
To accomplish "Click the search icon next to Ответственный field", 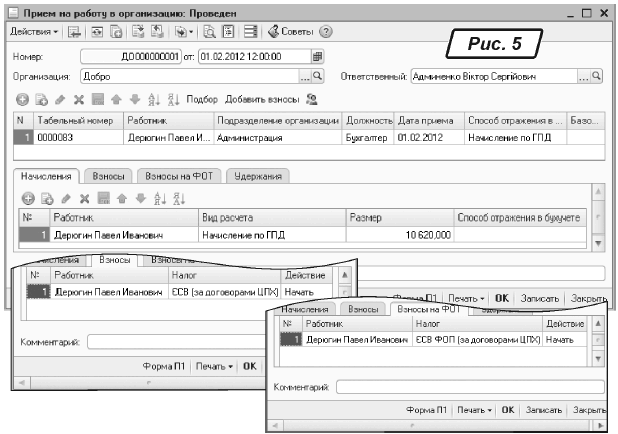I will [x=597, y=76].
